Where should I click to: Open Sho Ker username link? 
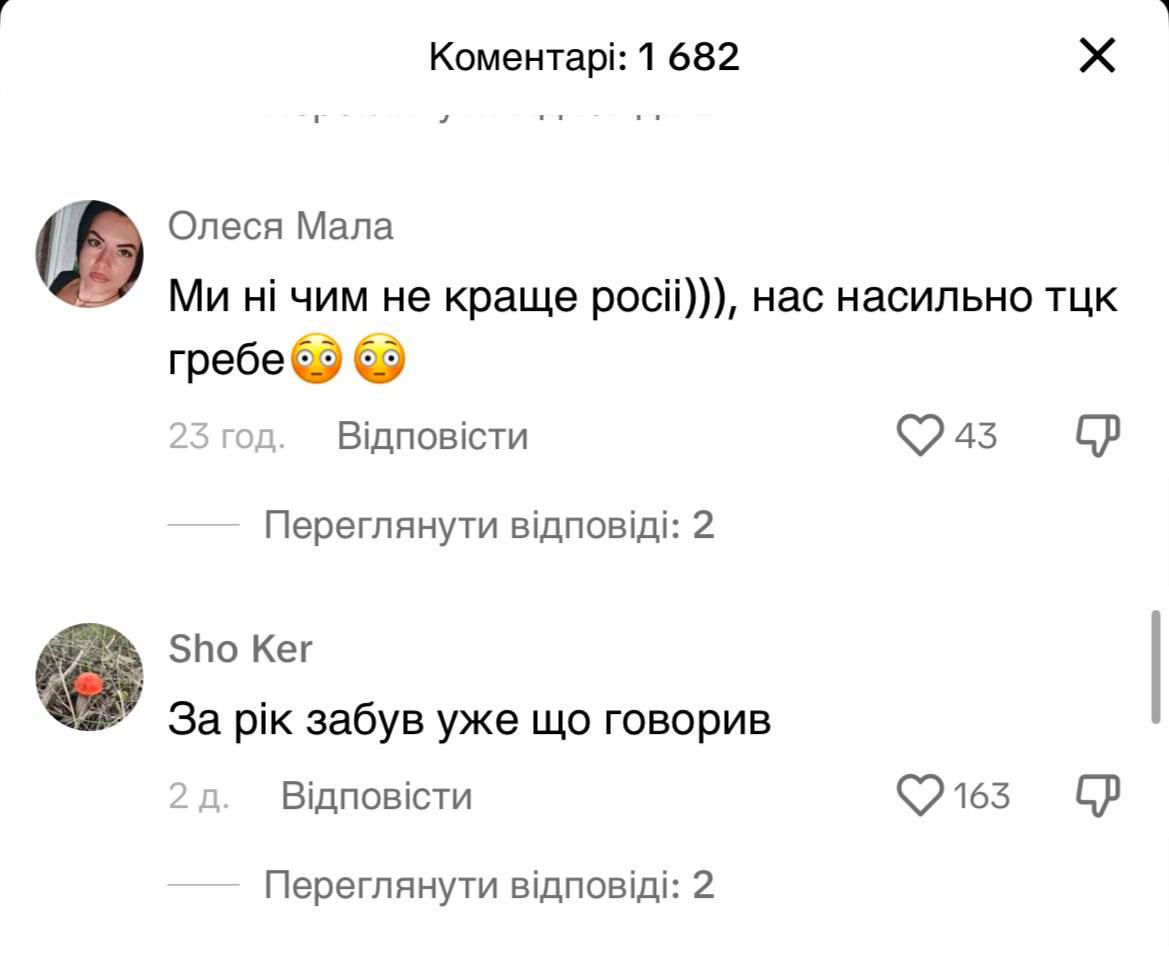coord(240,650)
